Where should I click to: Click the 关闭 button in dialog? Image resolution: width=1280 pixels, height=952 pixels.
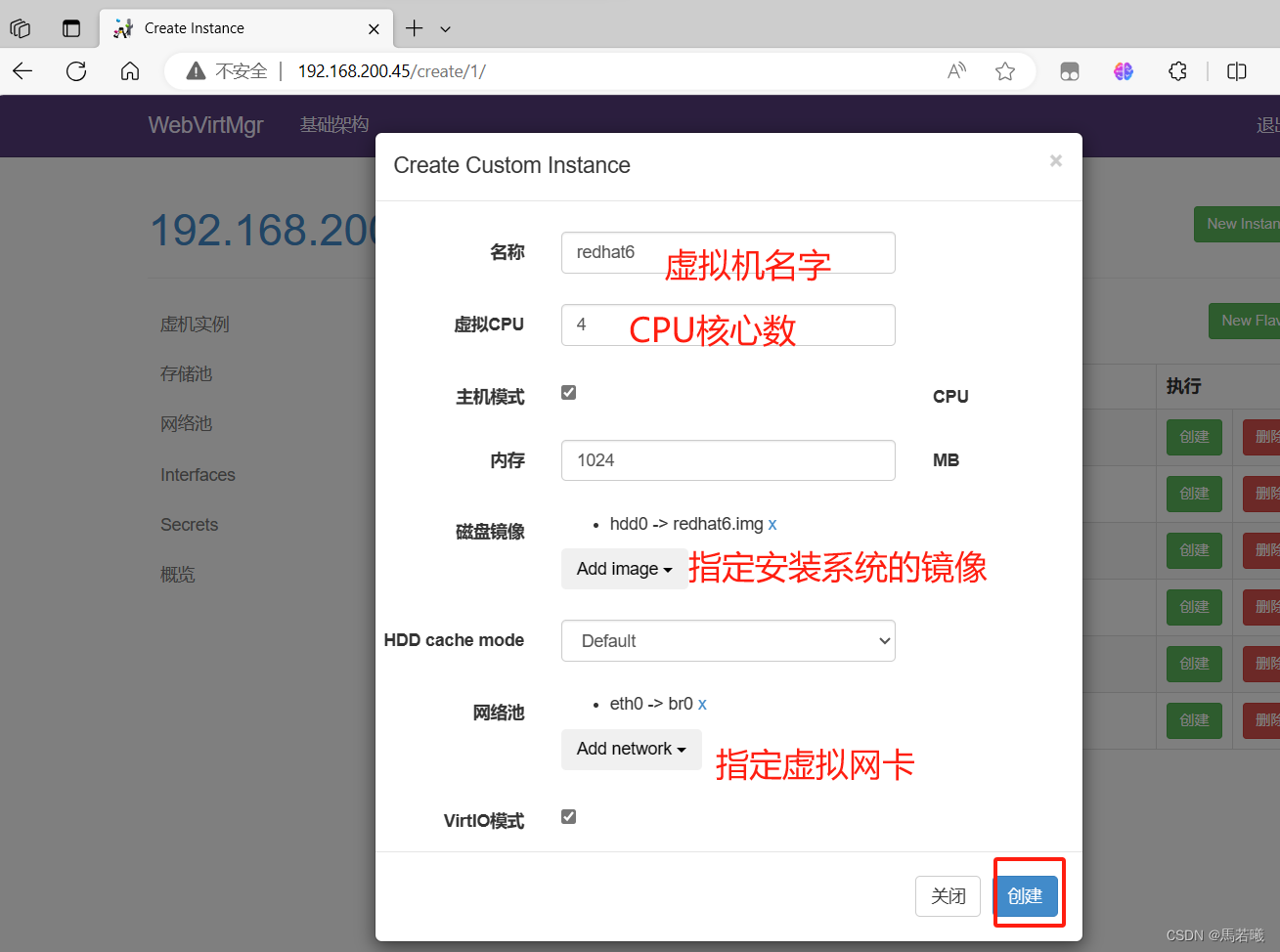point(948,896)
